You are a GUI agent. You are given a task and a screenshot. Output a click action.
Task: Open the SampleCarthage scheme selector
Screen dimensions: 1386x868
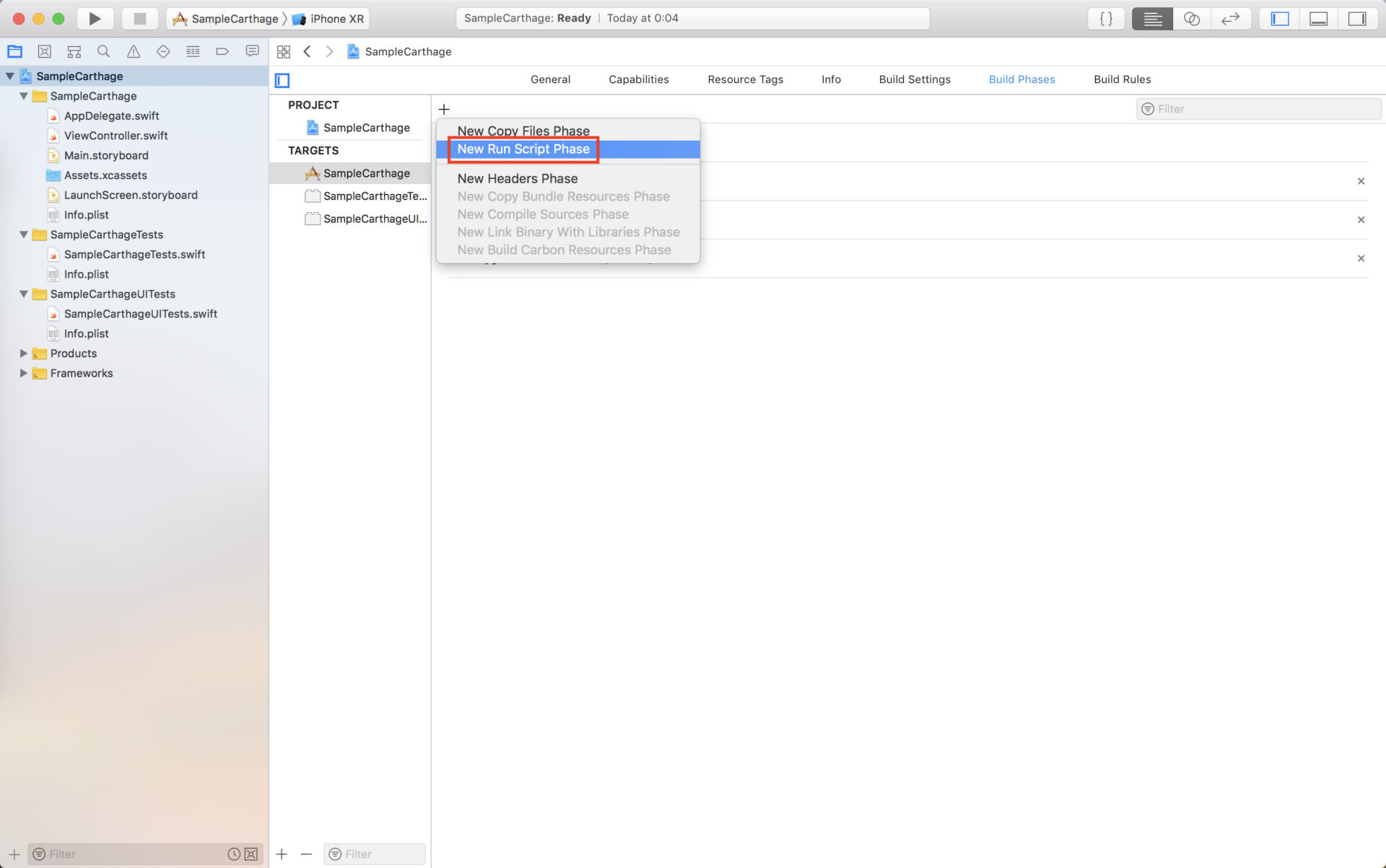[x=225, y=19]
